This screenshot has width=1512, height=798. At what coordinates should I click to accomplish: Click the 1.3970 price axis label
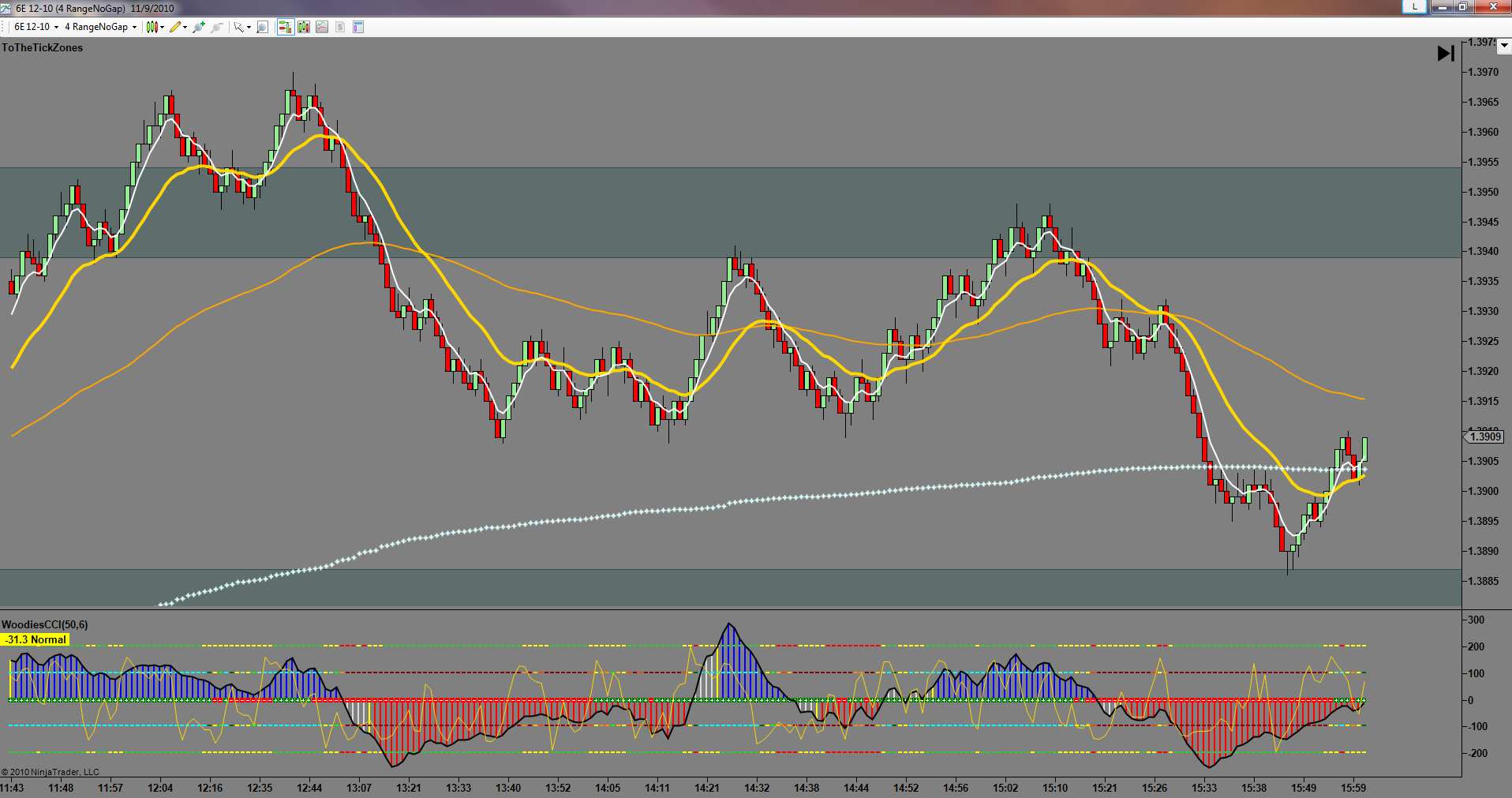click(1483, 72)
